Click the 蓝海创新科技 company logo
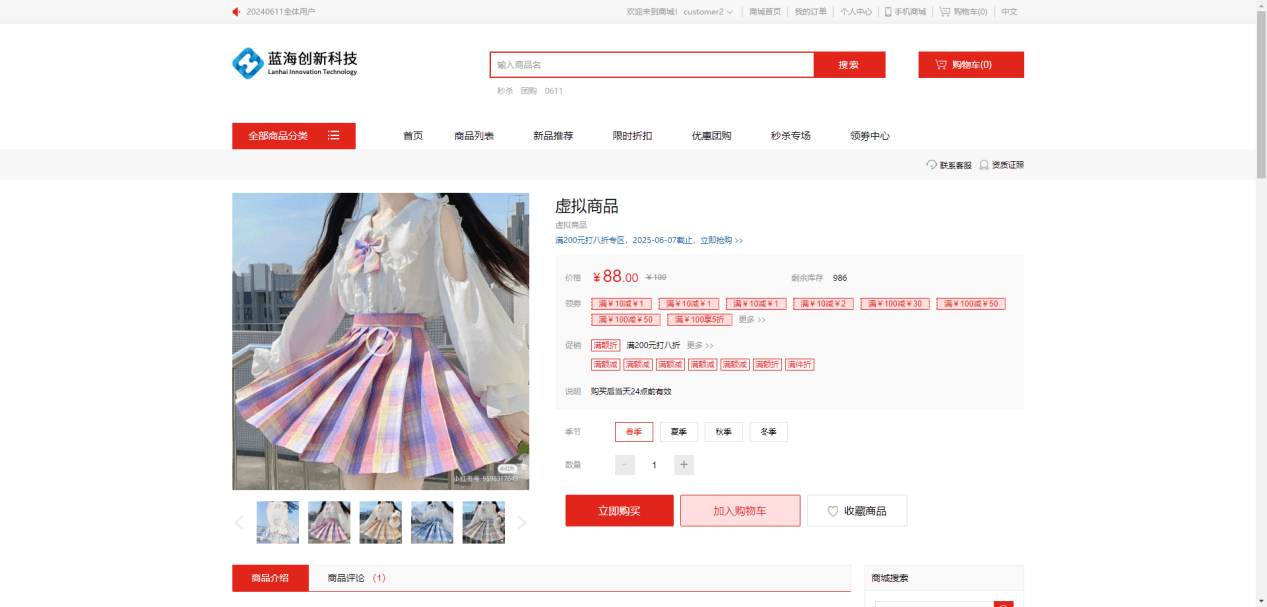This screenshot has height=607, width=1267. coord(295,63)
